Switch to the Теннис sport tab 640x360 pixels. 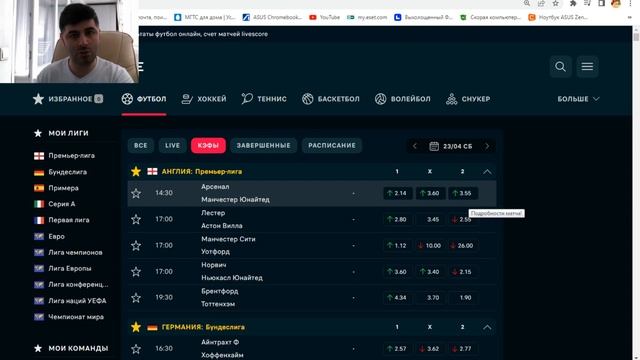tap(264, 99)
